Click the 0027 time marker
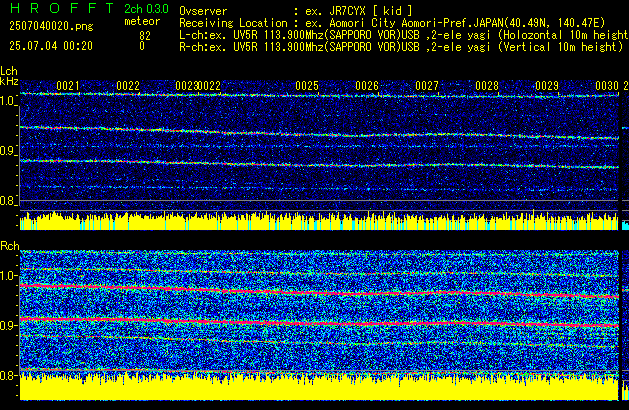The height and width of the screenshot is (410, 629). [x=427, y=86]
